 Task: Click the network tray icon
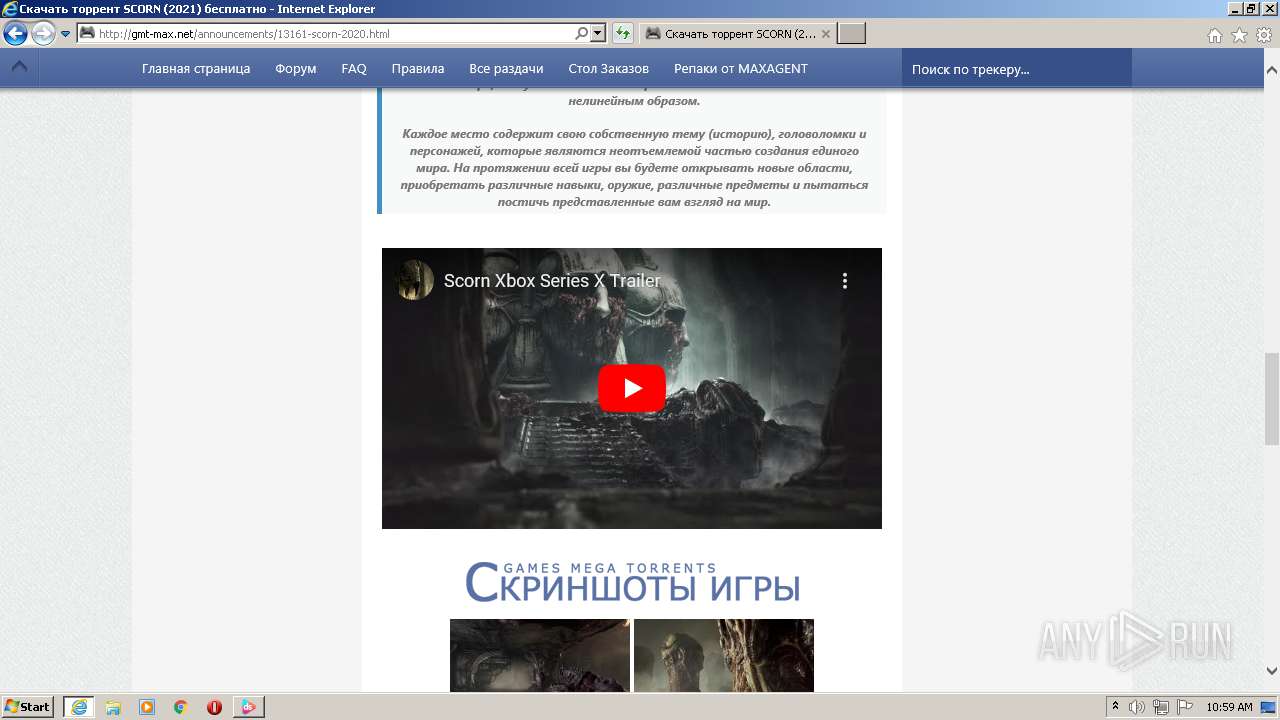[x=1161, y=707]
